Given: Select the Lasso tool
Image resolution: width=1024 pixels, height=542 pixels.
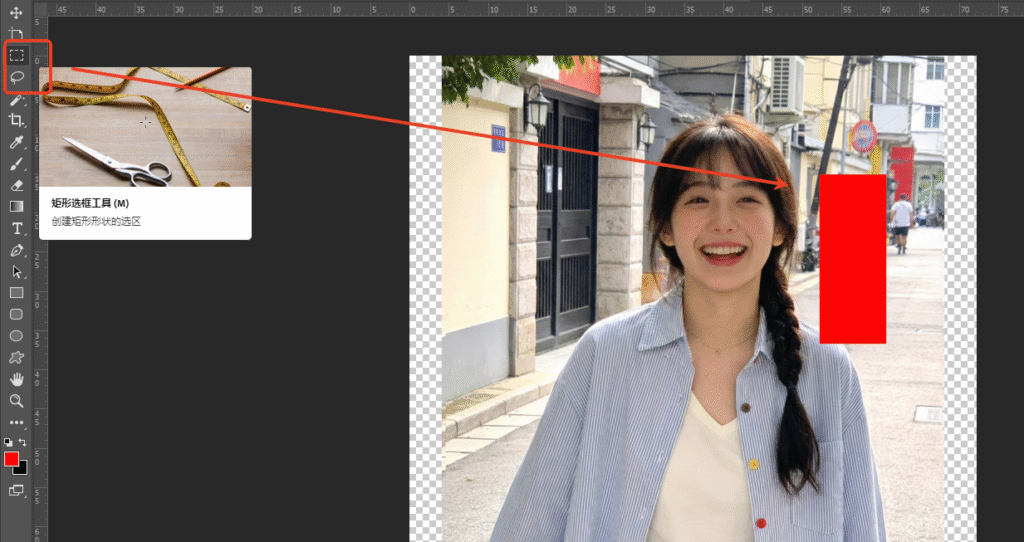Looking at the screenshot, I should 16,77.
